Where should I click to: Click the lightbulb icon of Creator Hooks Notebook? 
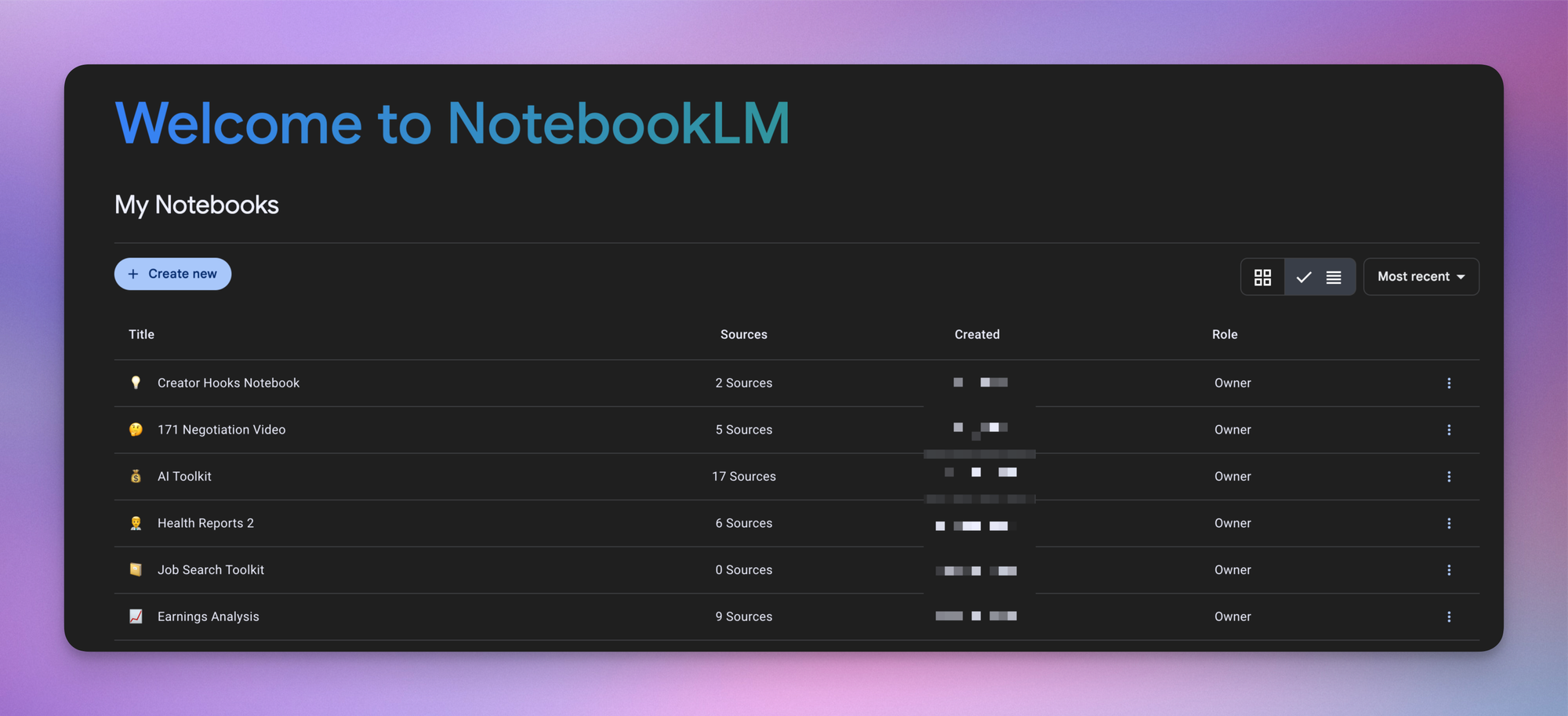(136, 383)
